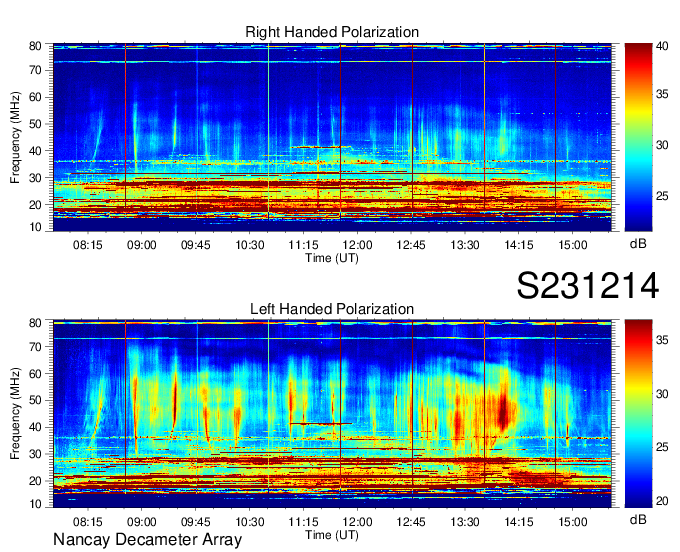
Task: Click the 14:15 tick on top plot time axis
Action: tap(519, 245)
